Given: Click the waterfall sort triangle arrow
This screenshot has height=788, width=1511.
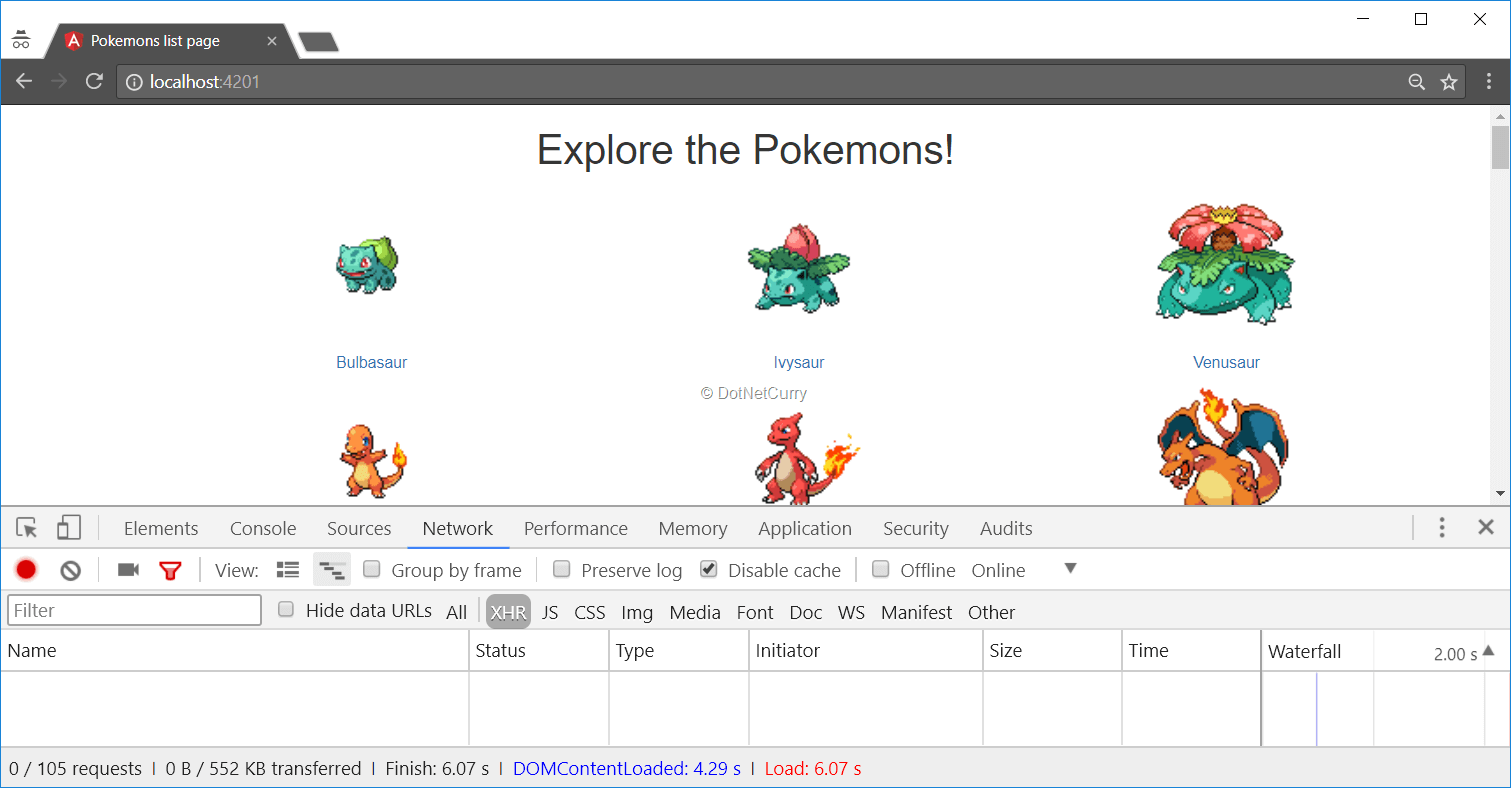Looking at the screenshot, I should point(1488,650).
